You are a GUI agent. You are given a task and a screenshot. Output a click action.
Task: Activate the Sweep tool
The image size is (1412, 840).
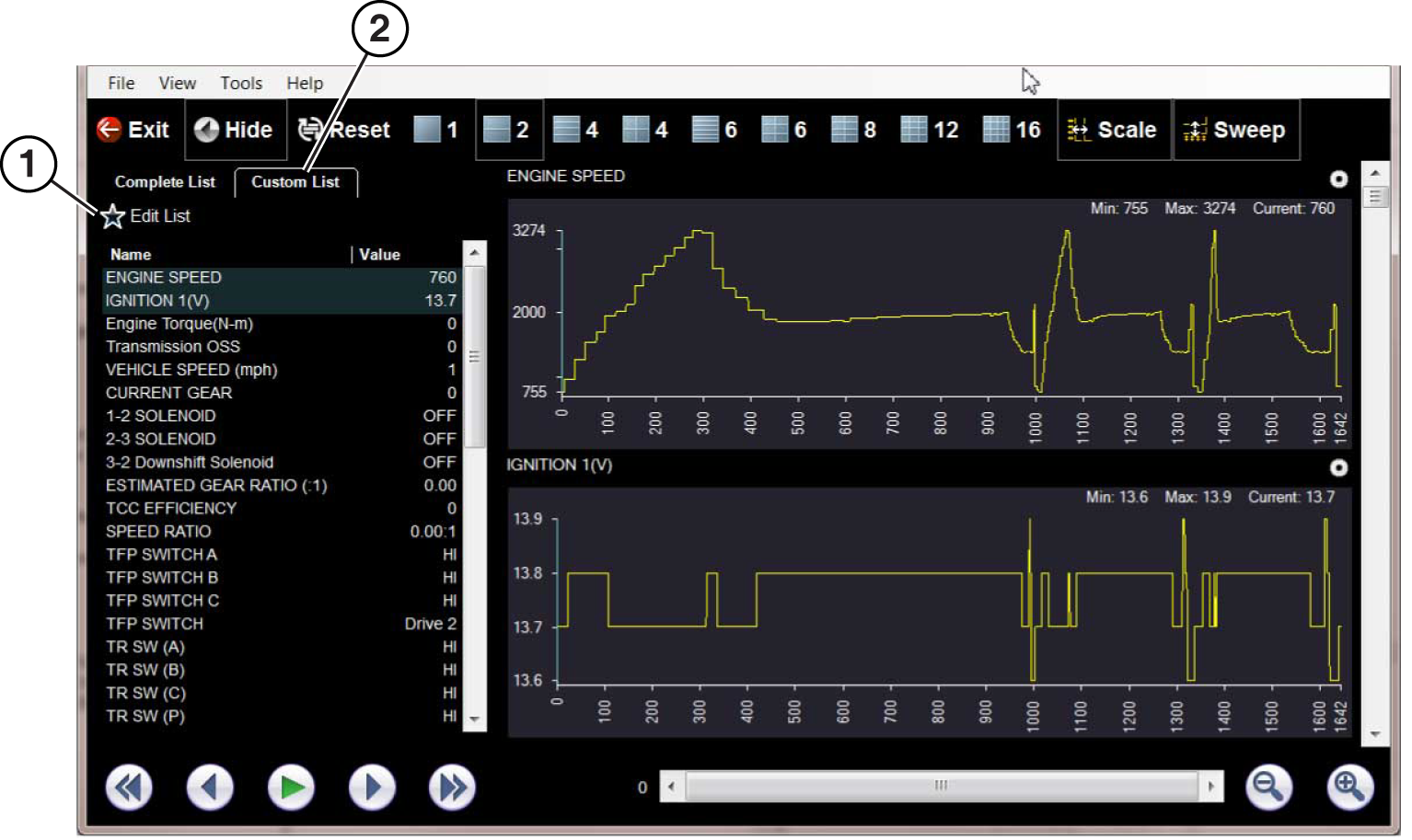[x=1235, y=130]
